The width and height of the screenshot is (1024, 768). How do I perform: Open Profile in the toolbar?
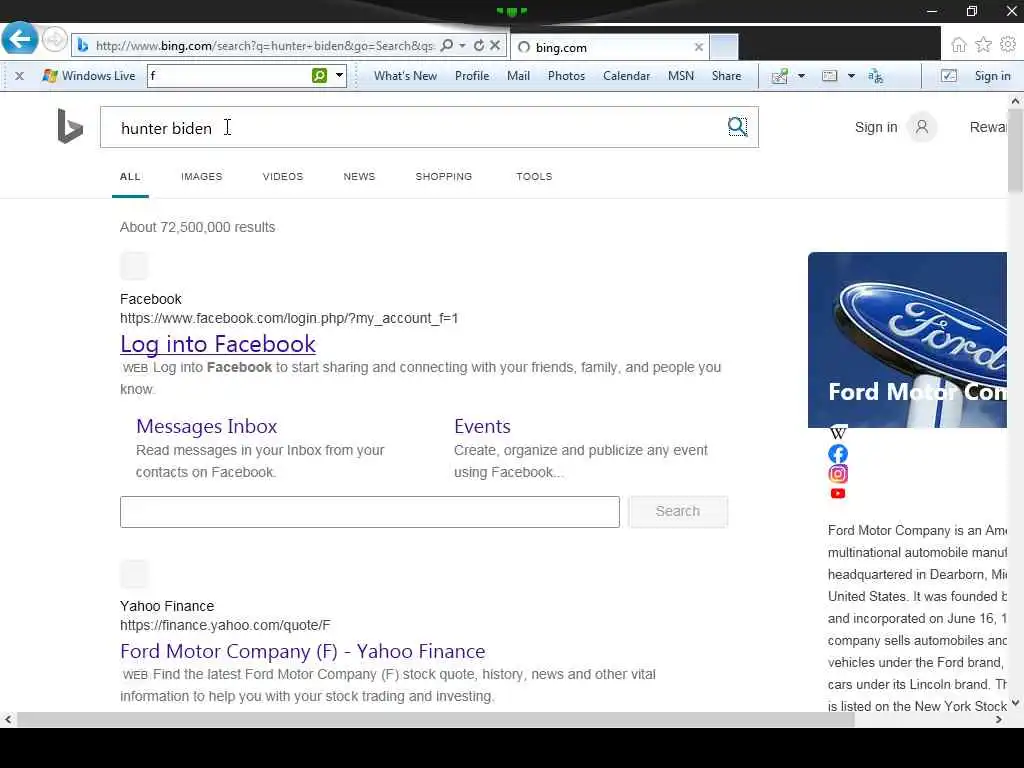pyautogui.click(x=472, y=76)
